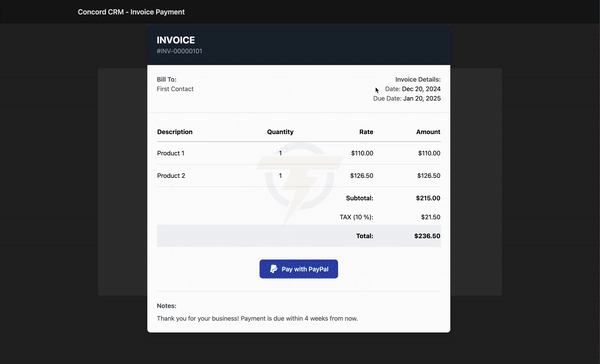Click the Concord CRM - Invoice Payment title
The image size is (600, 364).
[x=131, y=12]
